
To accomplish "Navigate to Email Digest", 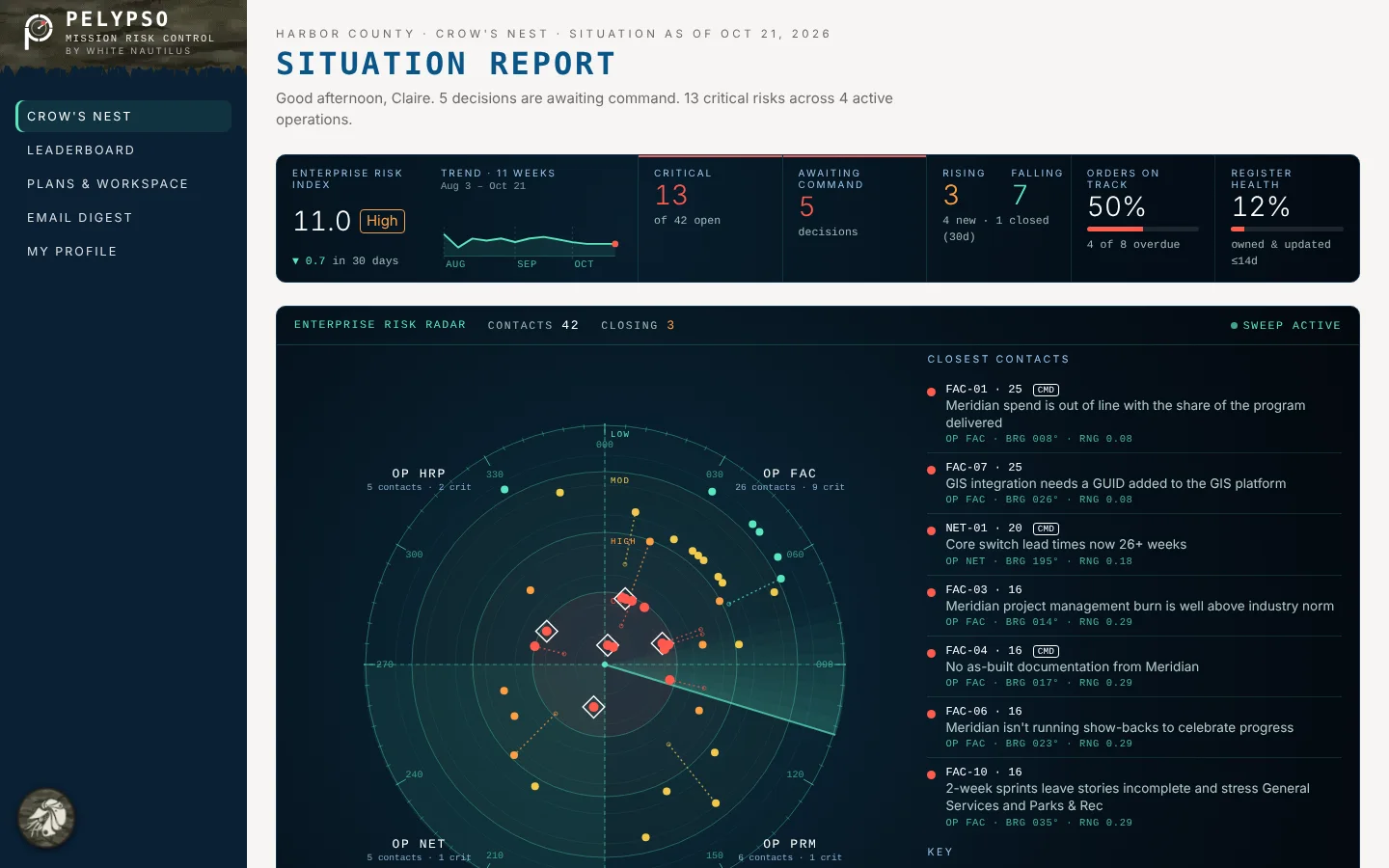I will [x=123, y=218].
